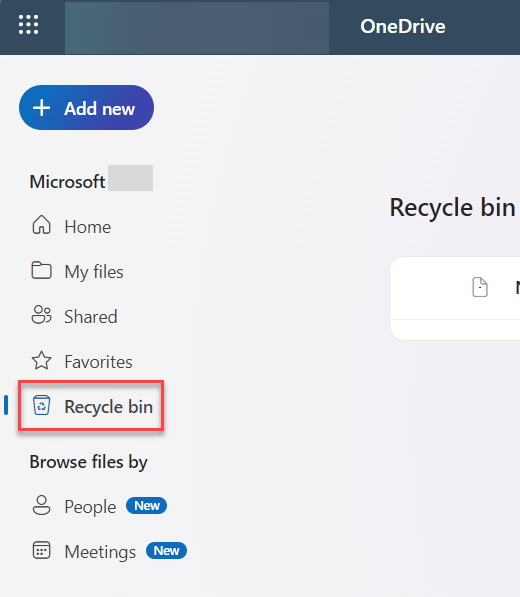
Task: Open the Shared section
Action: tap(74, 316)
